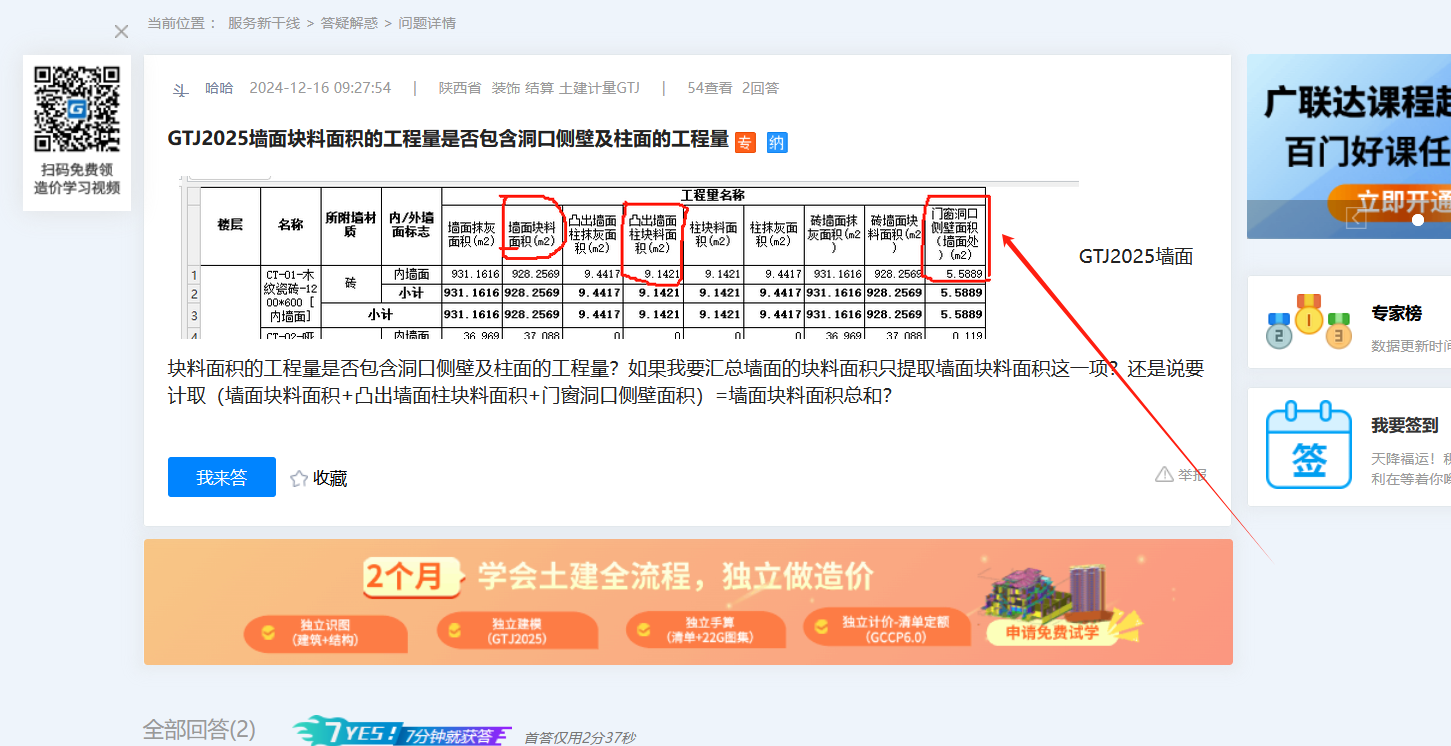The height and width of the screenshot is (746, 1451).
Task: Click the 54查看 view count
Action: (710, 88)
